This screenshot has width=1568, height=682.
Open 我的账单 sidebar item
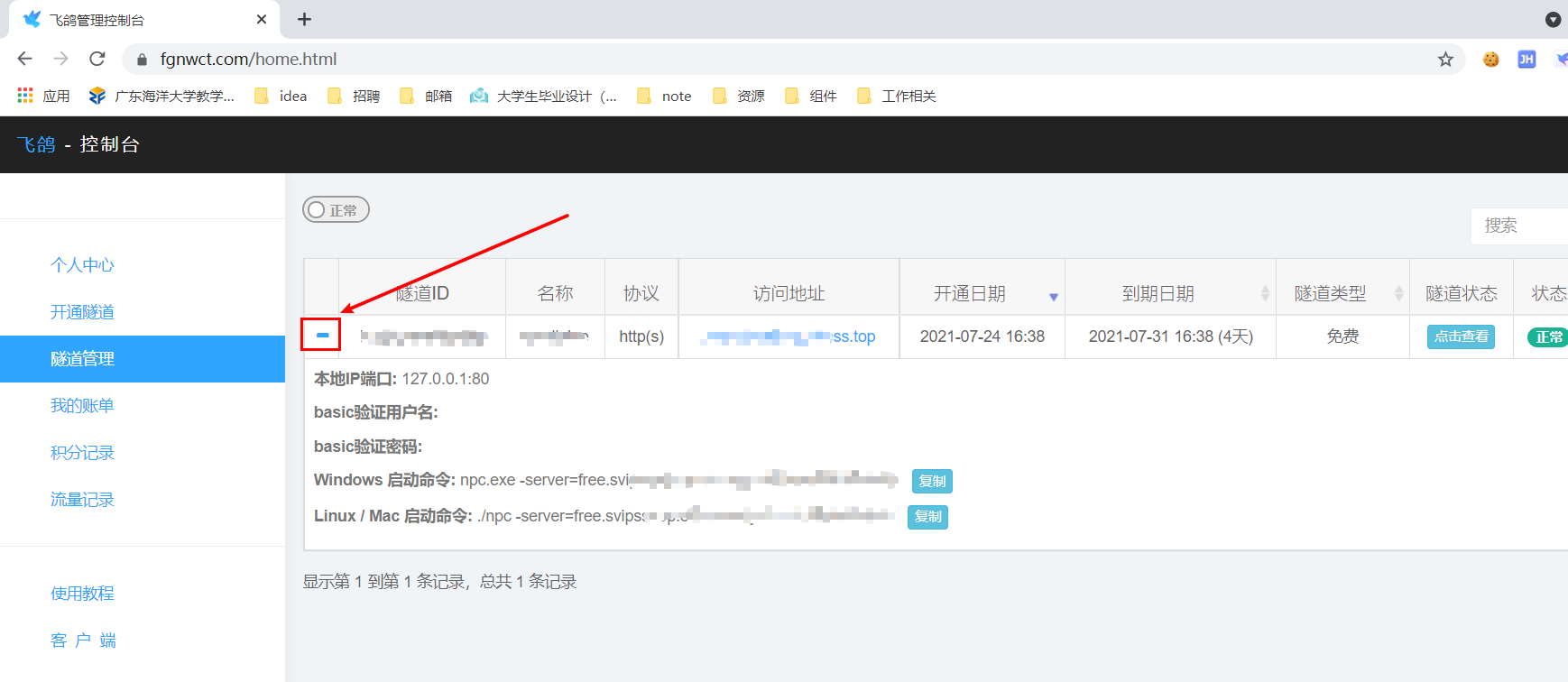(x=82, y=406)
